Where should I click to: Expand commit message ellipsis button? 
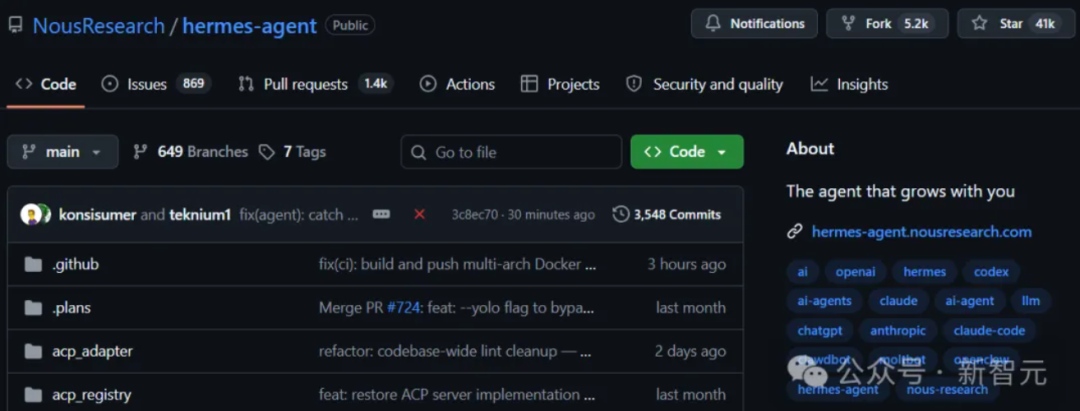tap(381, 214)
